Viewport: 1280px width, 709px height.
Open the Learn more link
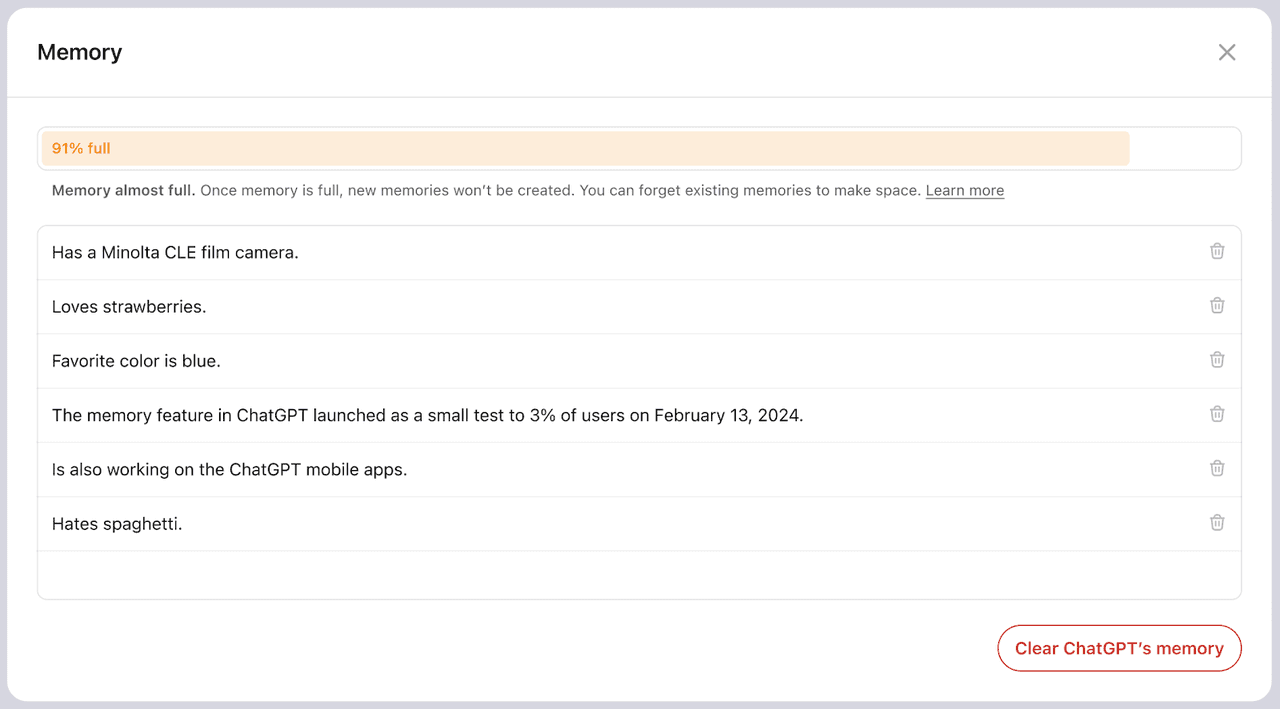(x=964, y=190)
